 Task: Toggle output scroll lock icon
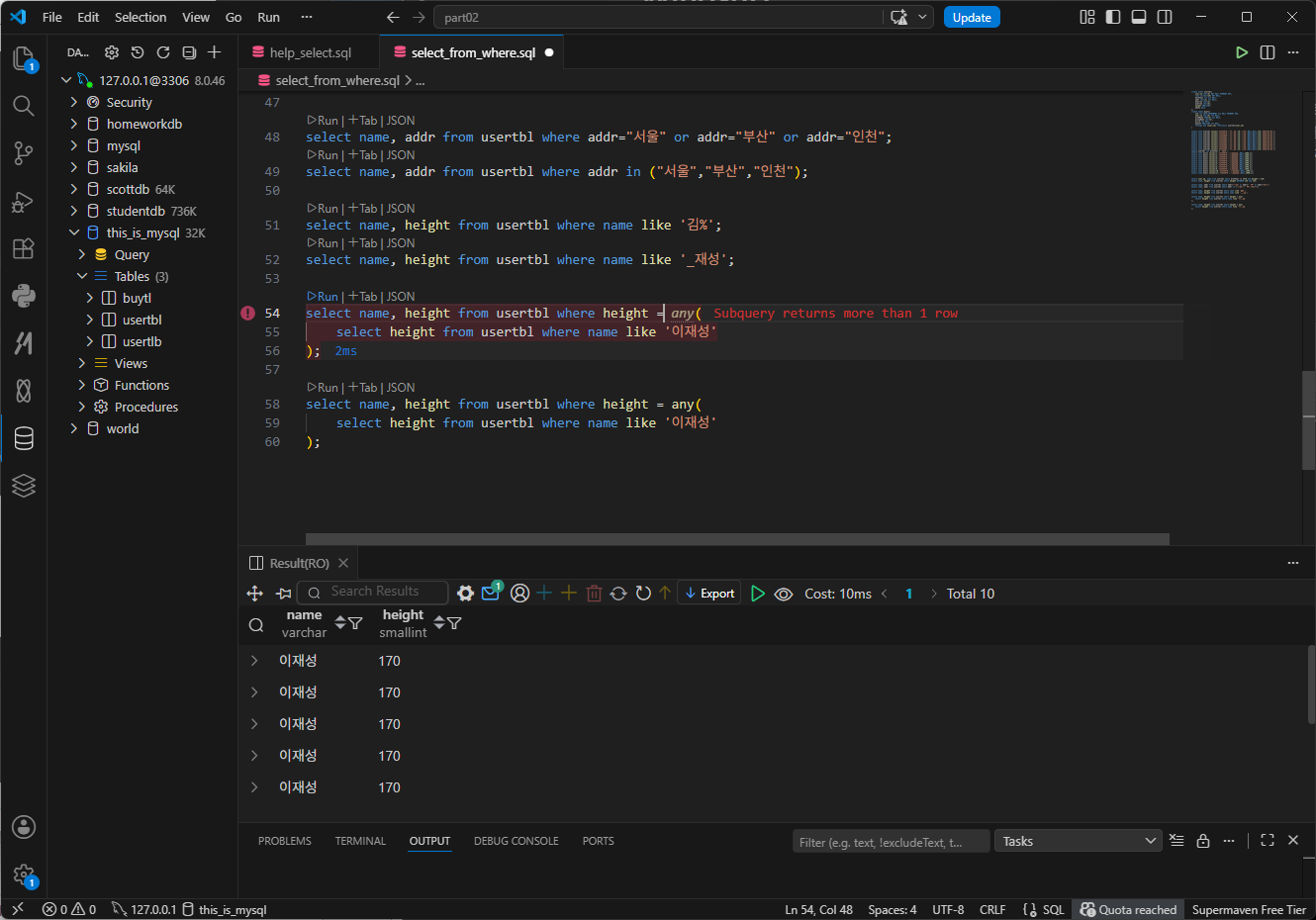coord(1203,841)
